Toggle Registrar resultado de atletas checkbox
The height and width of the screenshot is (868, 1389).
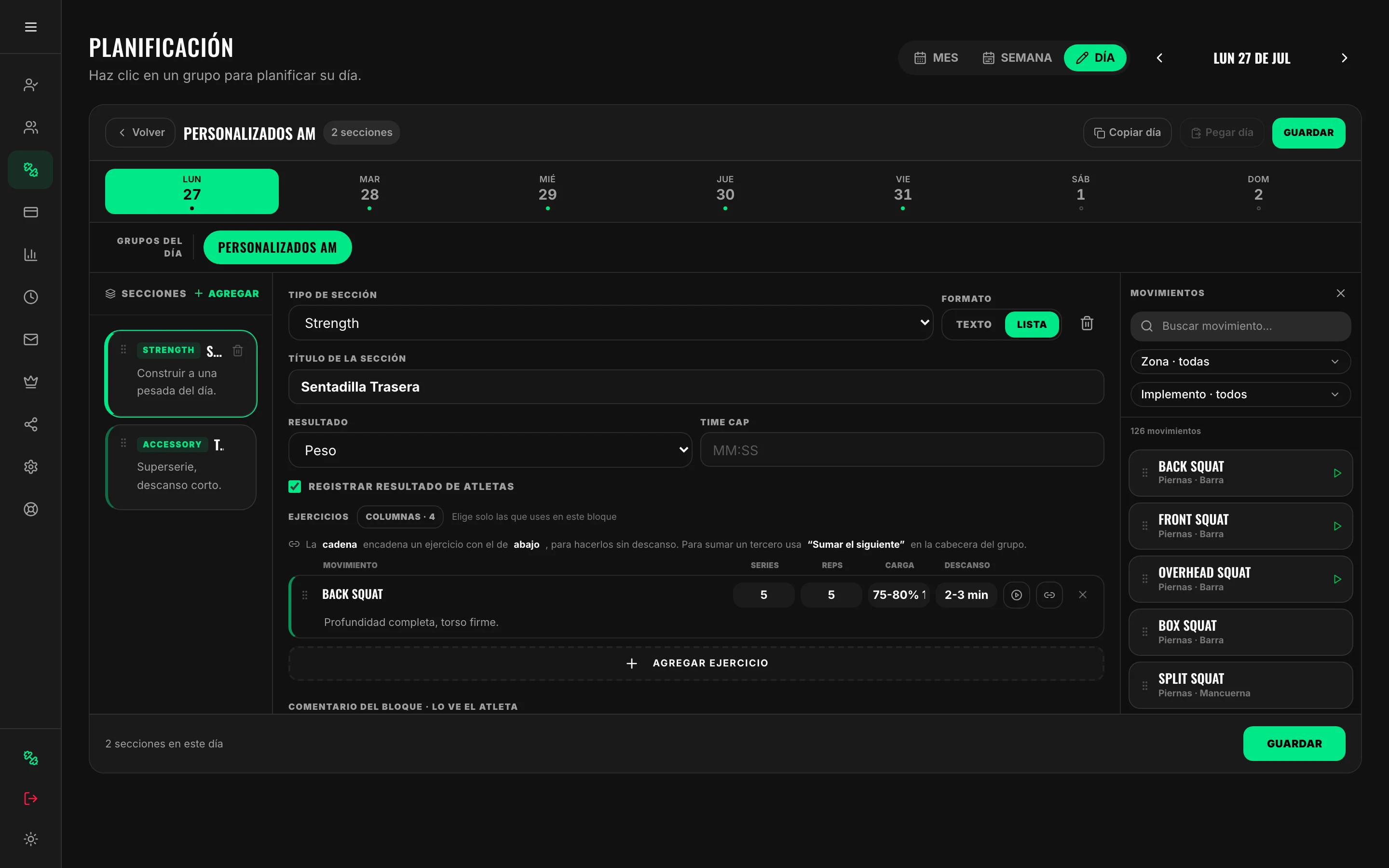pyautogui.click(x=295, y=487)
